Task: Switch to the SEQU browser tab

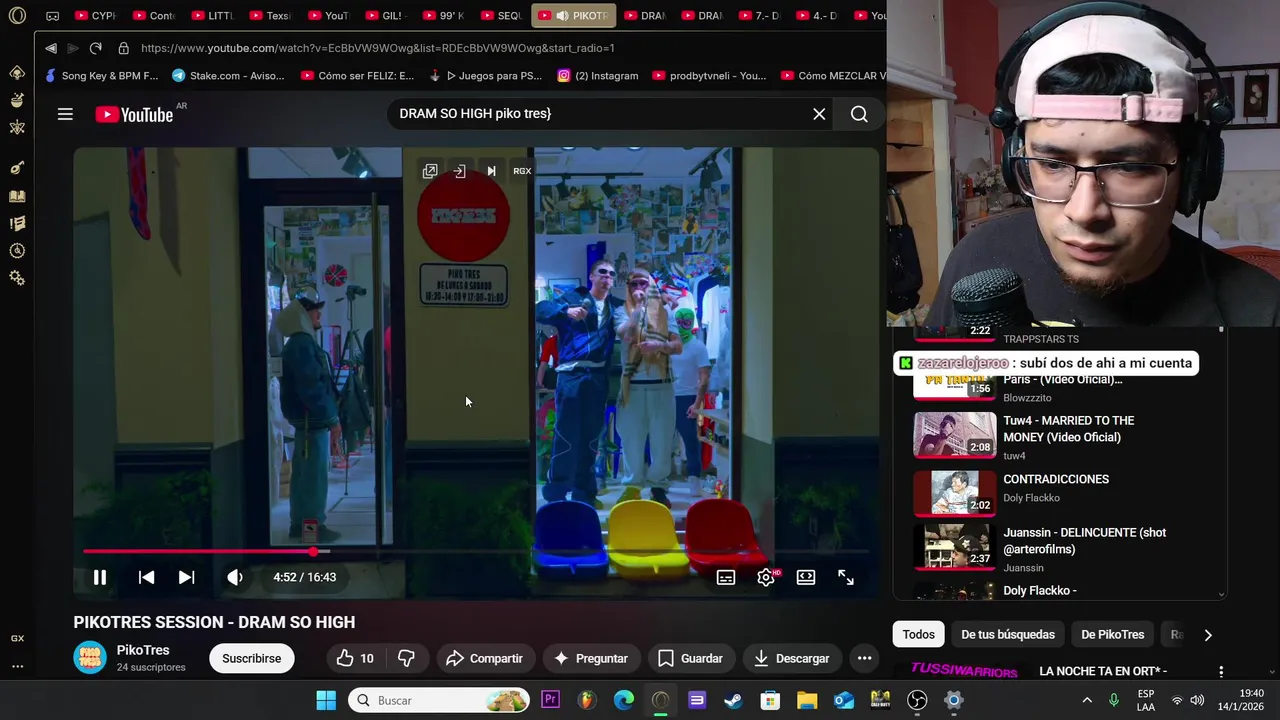Action: point(503,16)
